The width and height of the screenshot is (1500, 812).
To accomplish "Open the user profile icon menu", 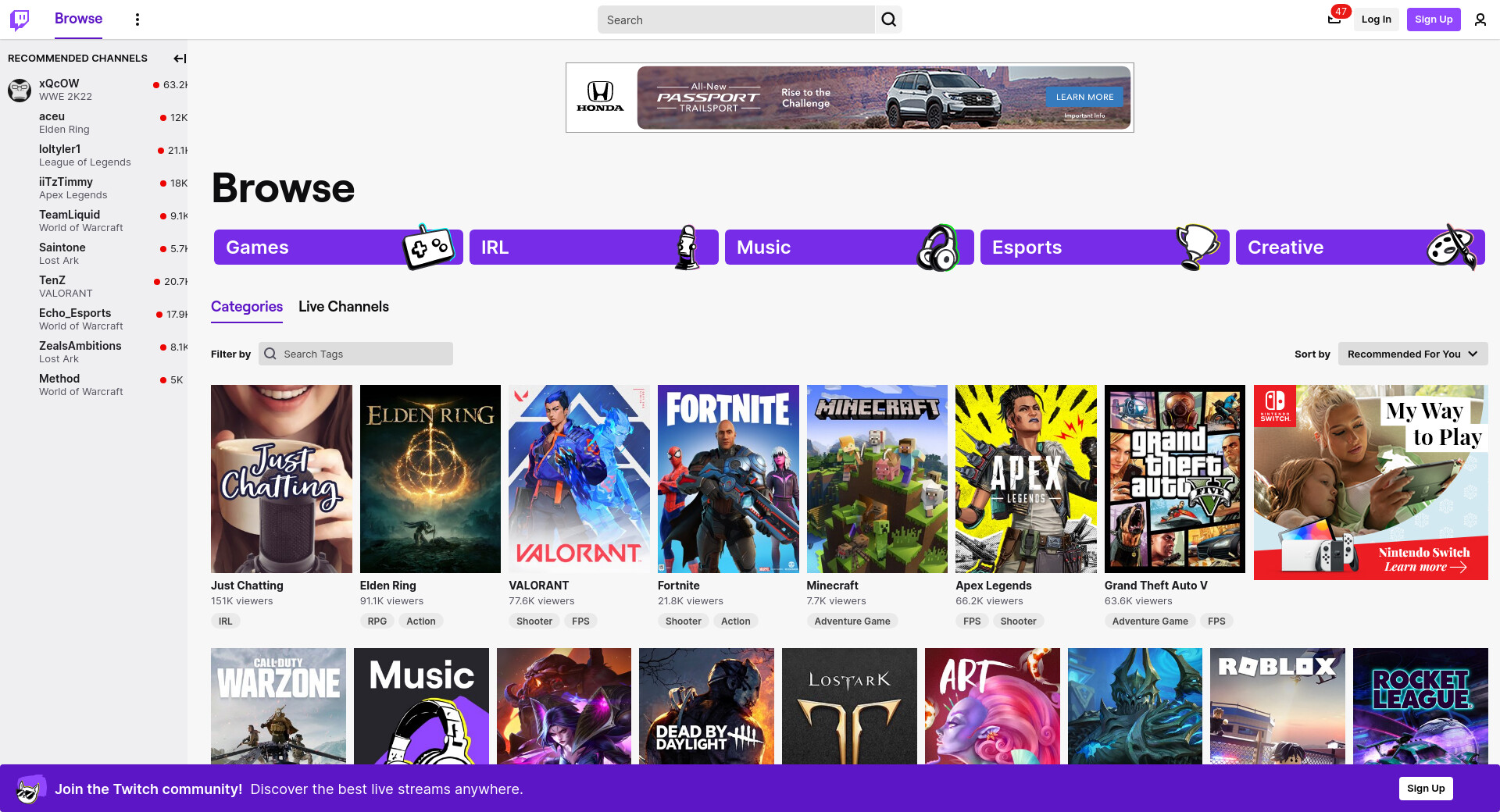I will (1480, 20).
